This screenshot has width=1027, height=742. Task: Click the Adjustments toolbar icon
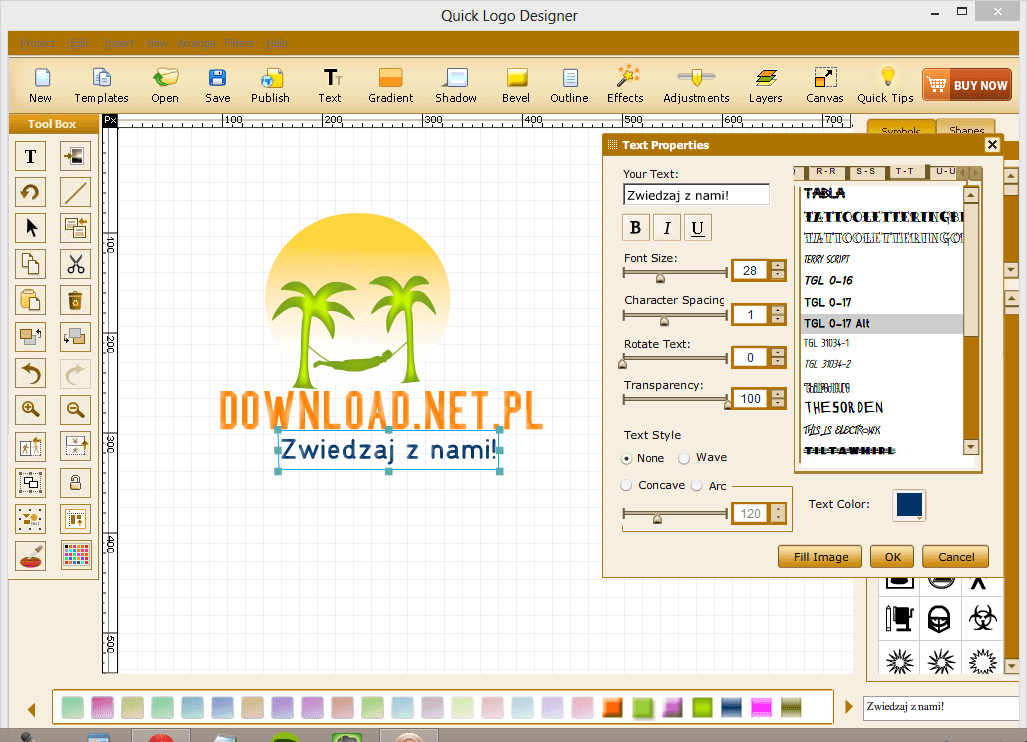(x=696, y=84)
